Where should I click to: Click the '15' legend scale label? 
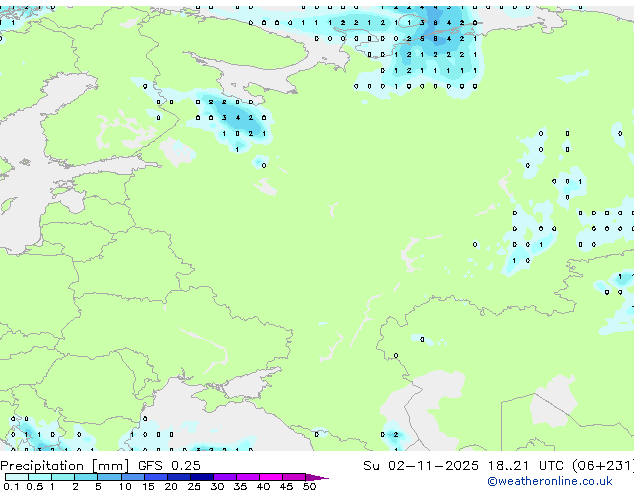(x=148, y=486)
